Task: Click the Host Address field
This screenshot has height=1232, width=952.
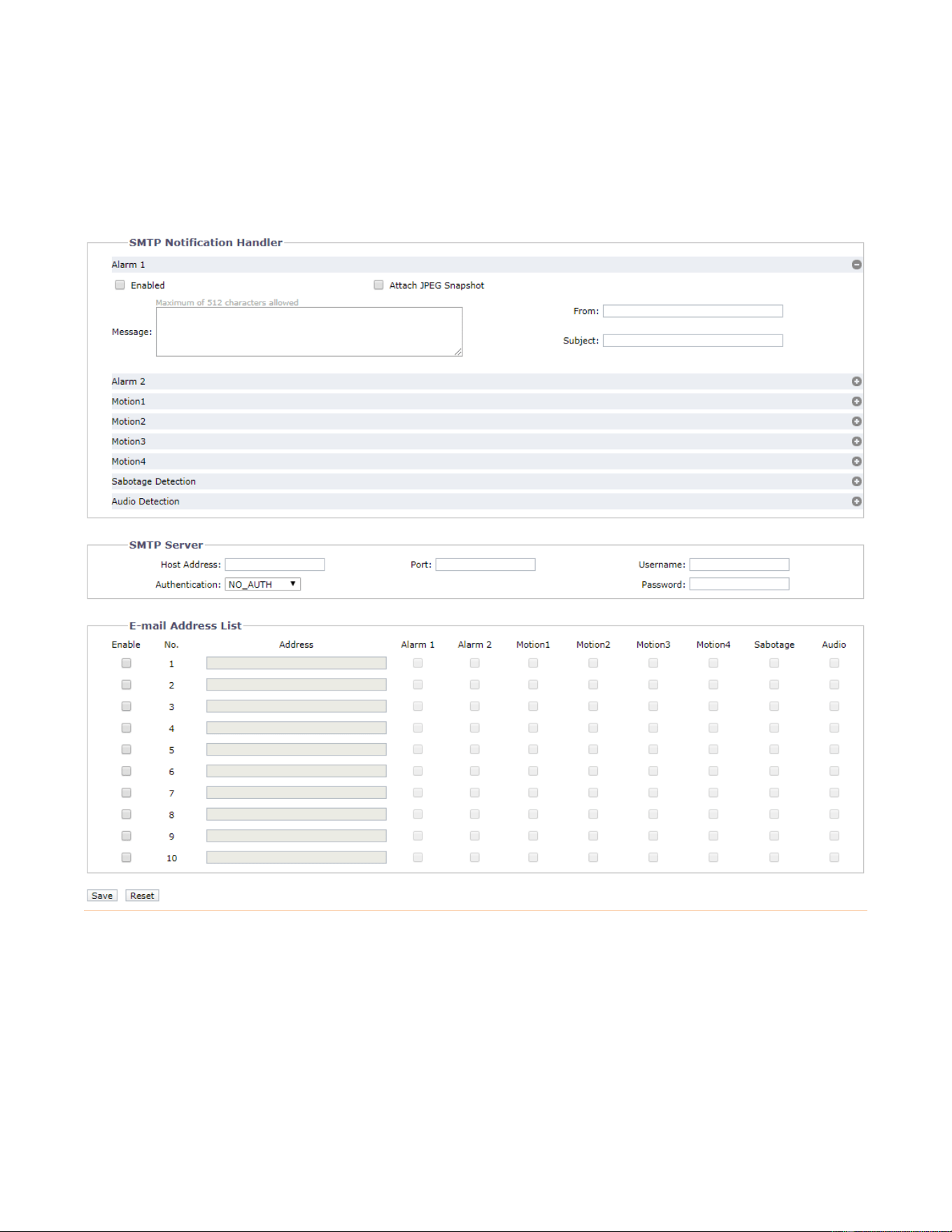Action: (275, 565)
